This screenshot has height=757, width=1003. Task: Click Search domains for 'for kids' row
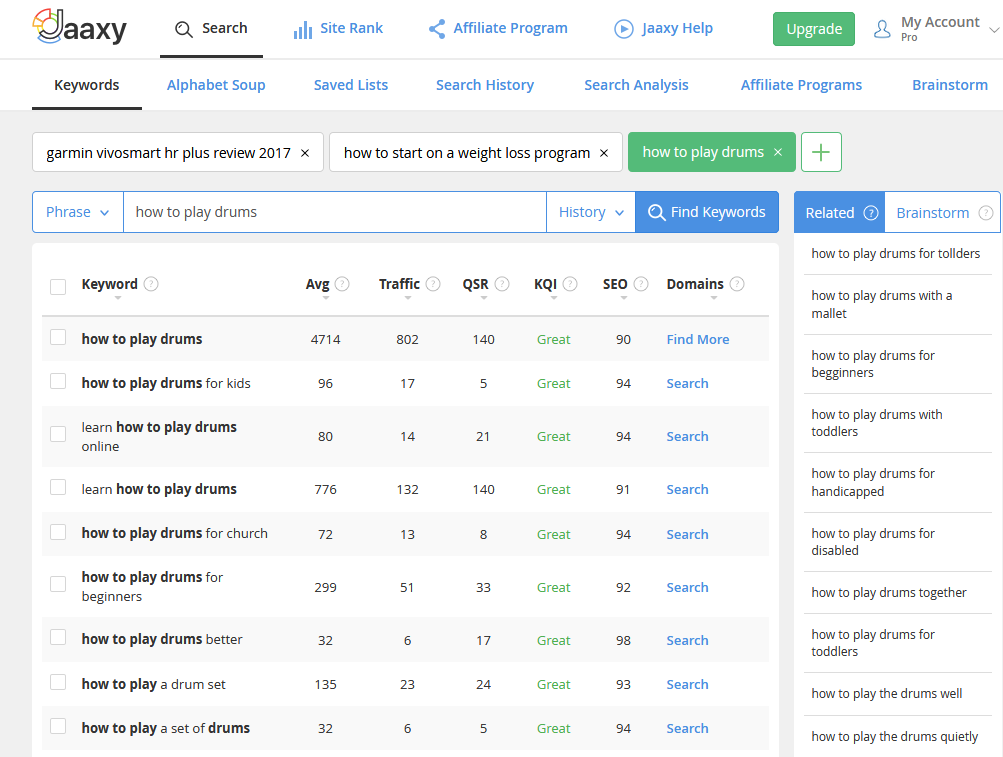click(x=688, y=383)
